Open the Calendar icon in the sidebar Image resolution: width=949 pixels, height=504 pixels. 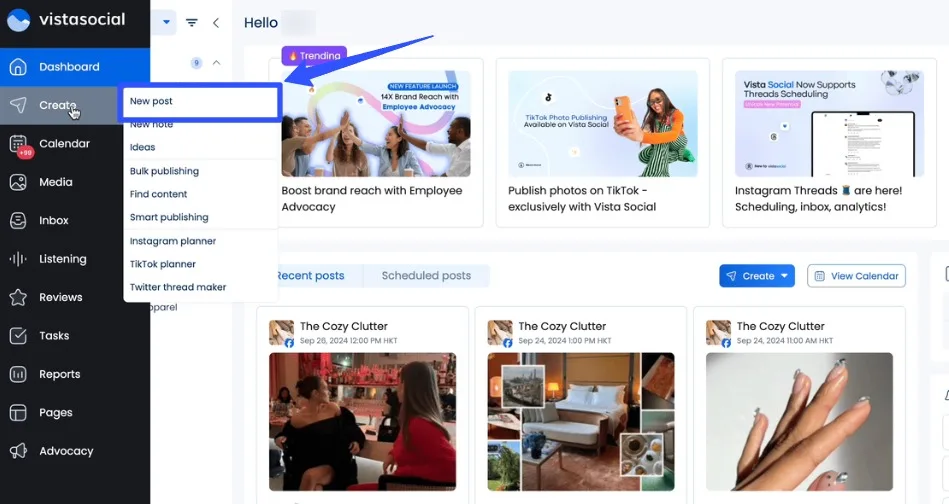[18, 144]
